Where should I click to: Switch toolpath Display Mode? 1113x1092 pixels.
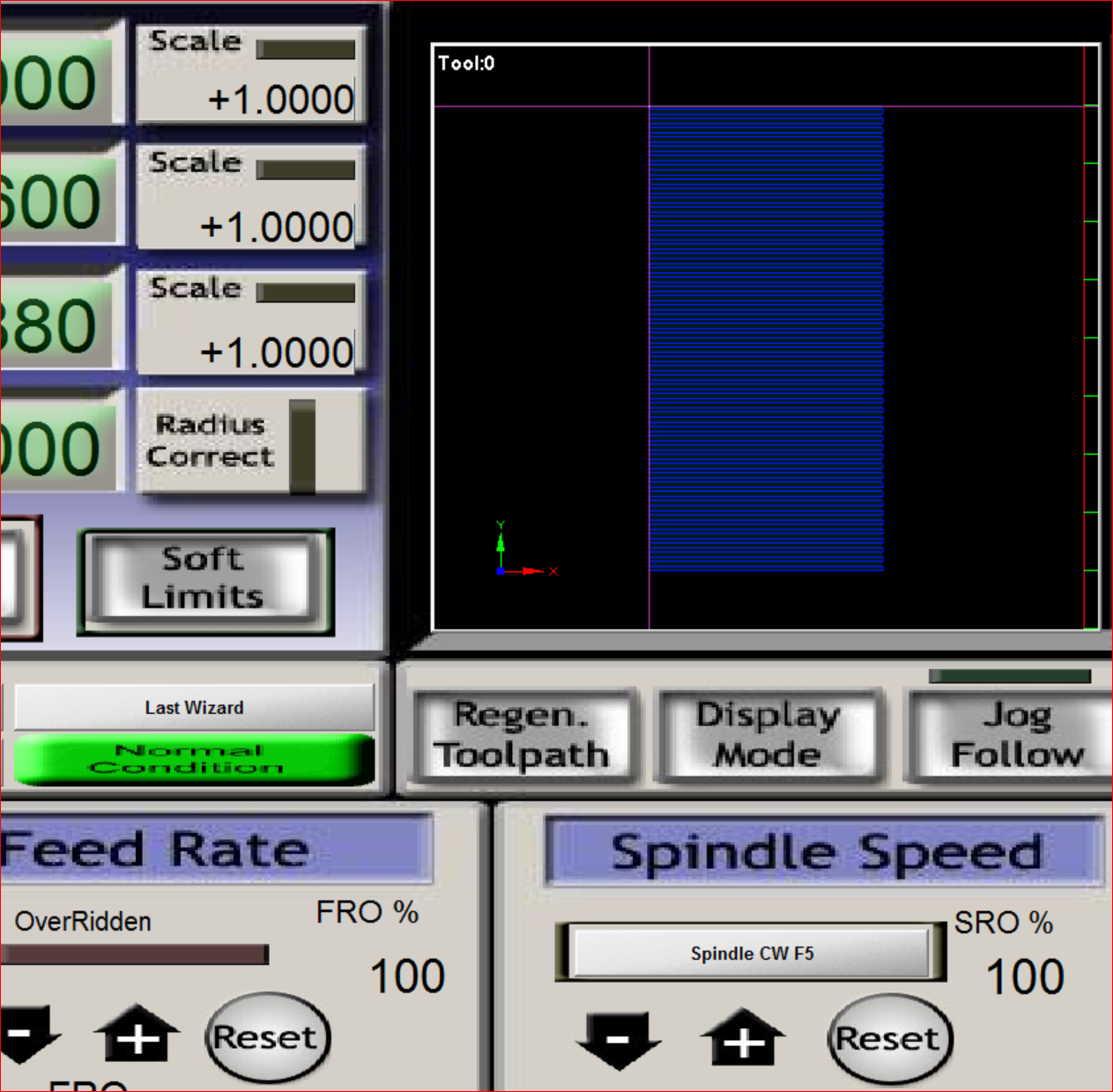coord(768,736)
